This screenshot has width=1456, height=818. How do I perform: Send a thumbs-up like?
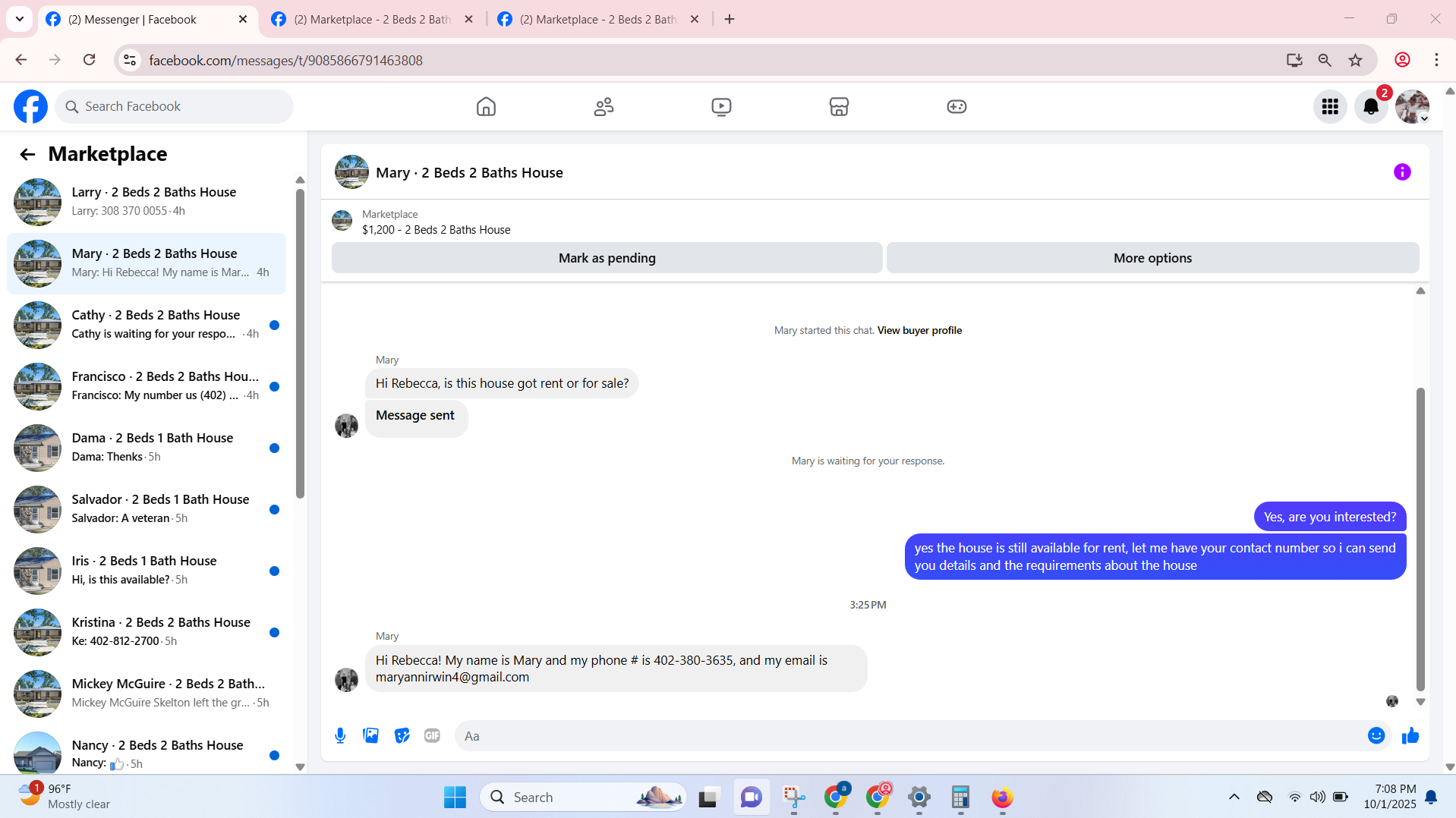tap(1410, 735)
